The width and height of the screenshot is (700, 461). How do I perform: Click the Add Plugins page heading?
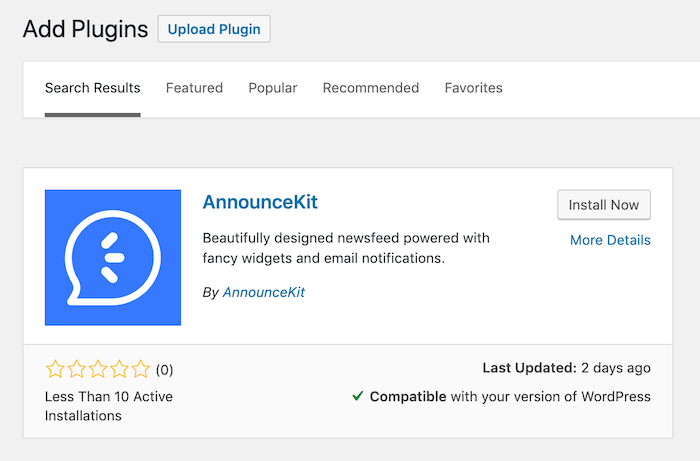point(85,28)
